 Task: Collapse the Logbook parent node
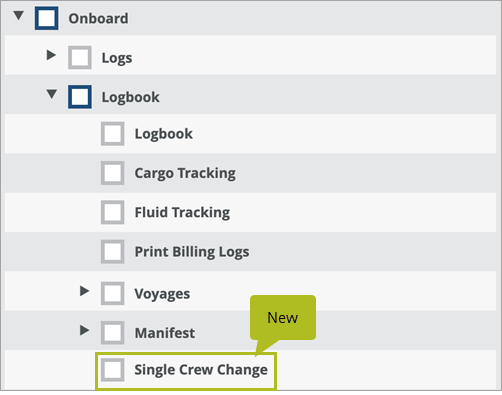(x=52, y=94)
